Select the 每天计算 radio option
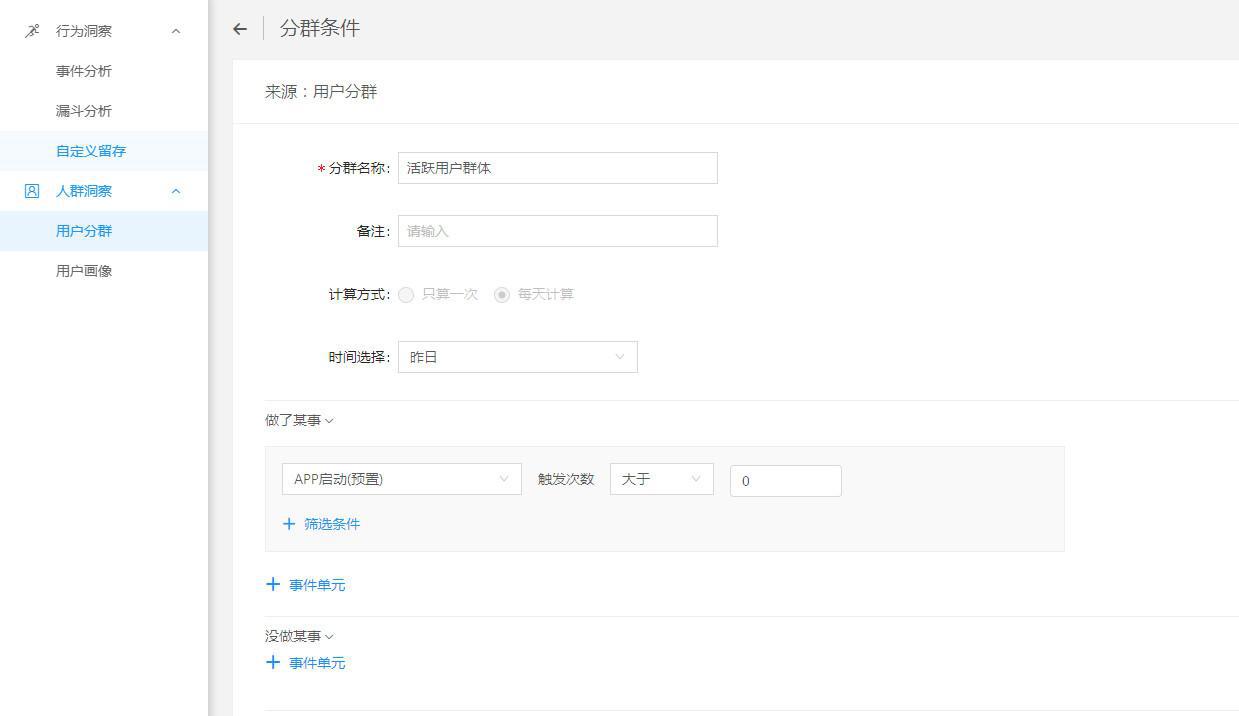Screen dimensions: 1239x716 [502, 295]
